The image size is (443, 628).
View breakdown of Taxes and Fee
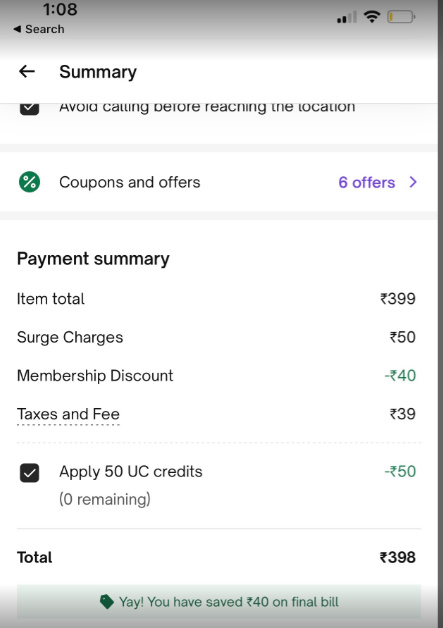click(x=68, y=414)
